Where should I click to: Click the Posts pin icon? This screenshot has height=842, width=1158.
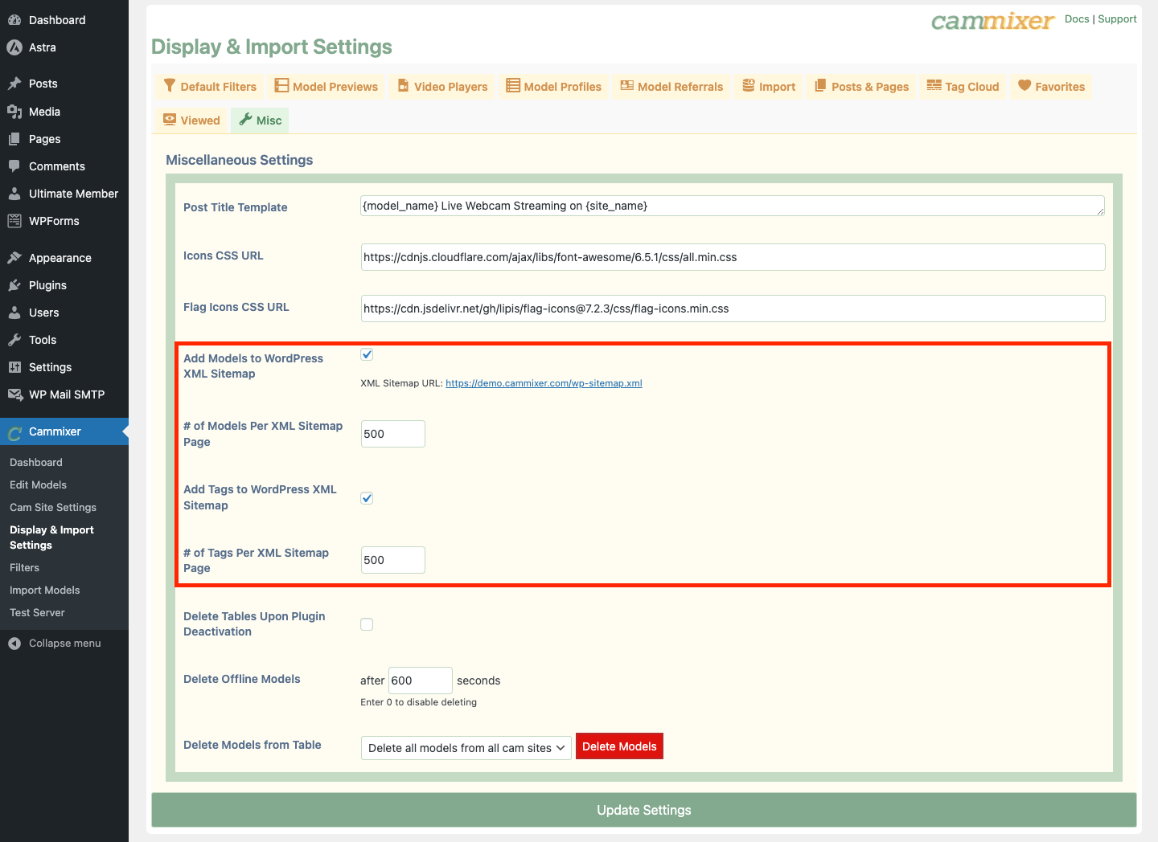click(14, 83)
